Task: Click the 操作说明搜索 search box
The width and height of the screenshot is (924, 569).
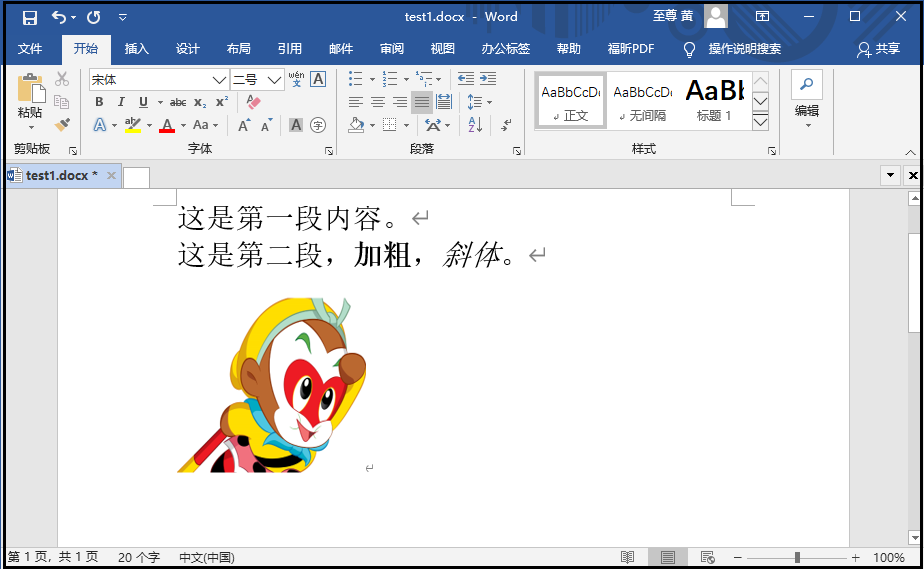Action: pos(744,48)
